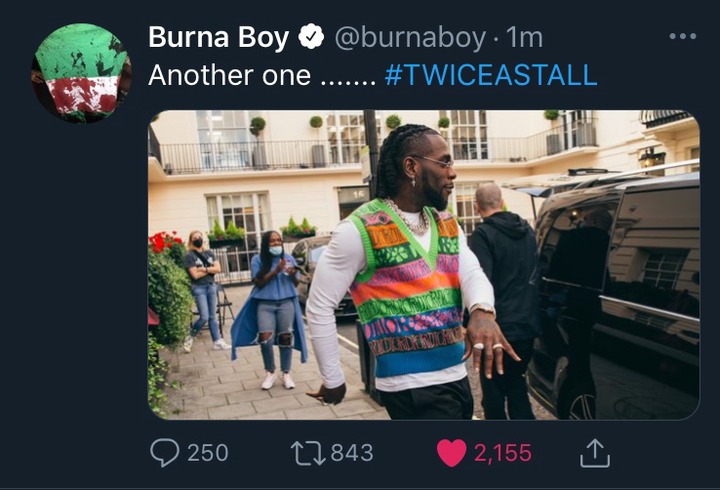Click the verified badge next to Burna Boy
Screen dimensions: 720x490
click(x=311, y=37)
